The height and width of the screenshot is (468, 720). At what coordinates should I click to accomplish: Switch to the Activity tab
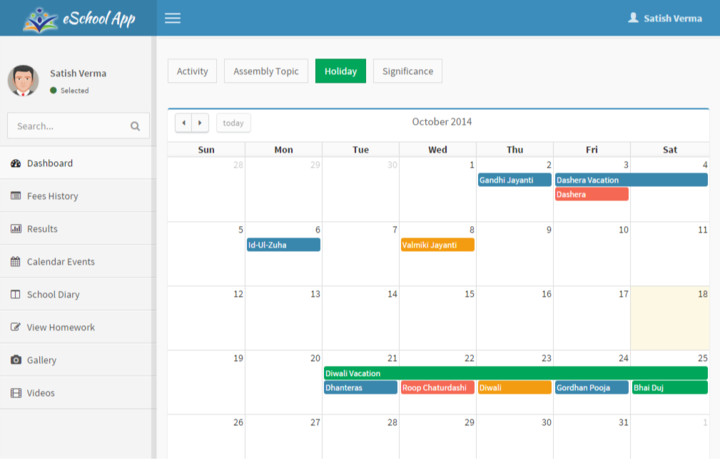(x=192, y=71)
